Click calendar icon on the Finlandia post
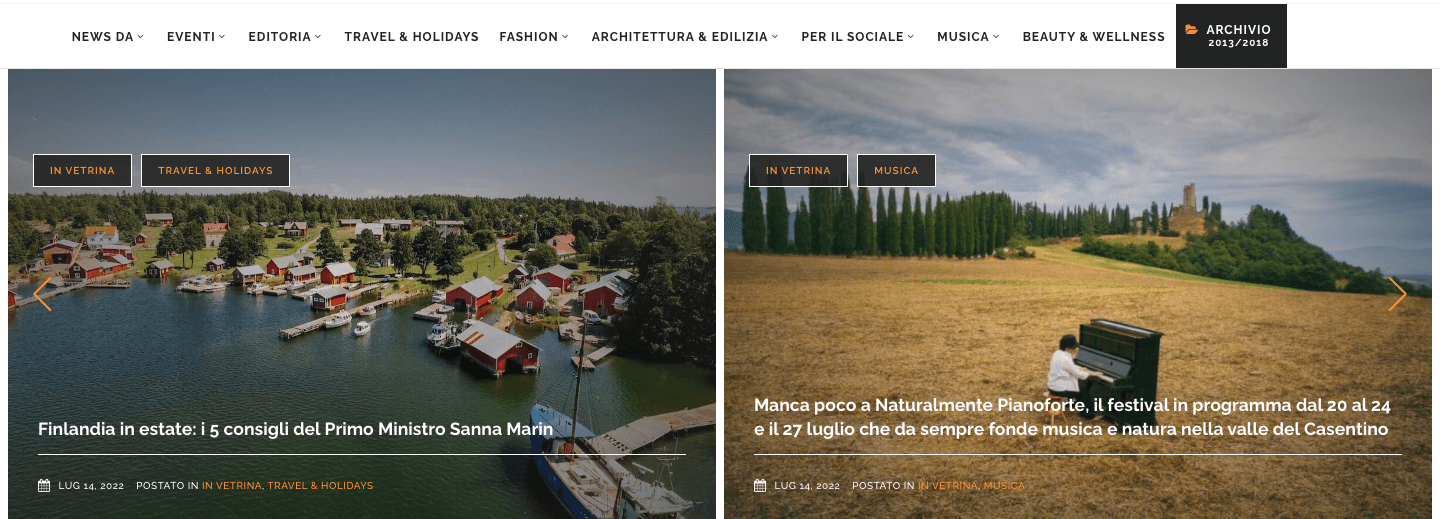Screen dimensions: 1440x519 tap(44, 486)
